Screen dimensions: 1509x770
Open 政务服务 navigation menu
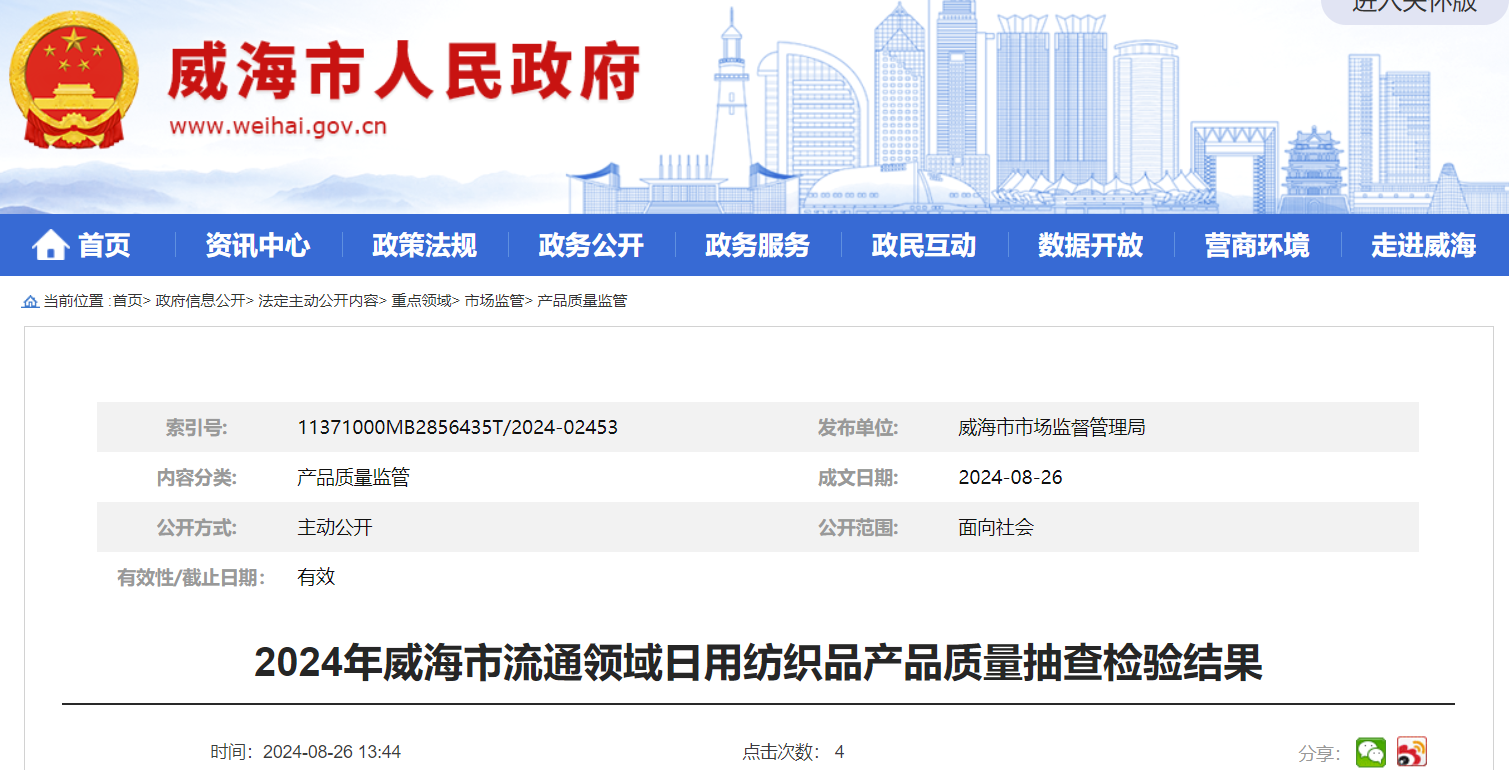[x=757, y=245]
